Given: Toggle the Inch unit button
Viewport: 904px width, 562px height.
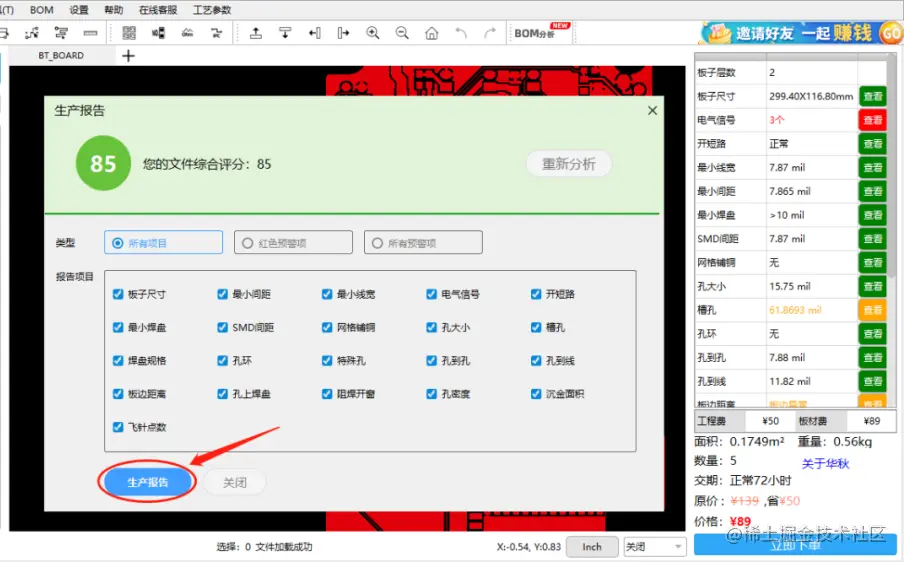Looking at the screenshot, I should [592, 546].
